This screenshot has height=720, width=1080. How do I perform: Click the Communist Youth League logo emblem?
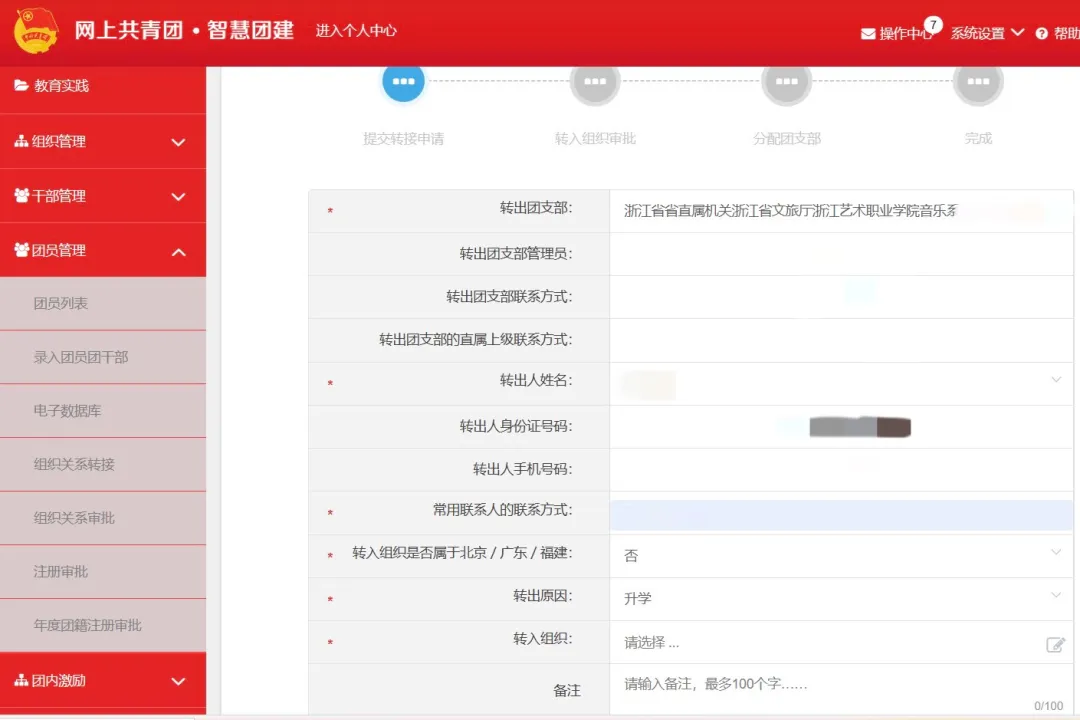[36, 31]
